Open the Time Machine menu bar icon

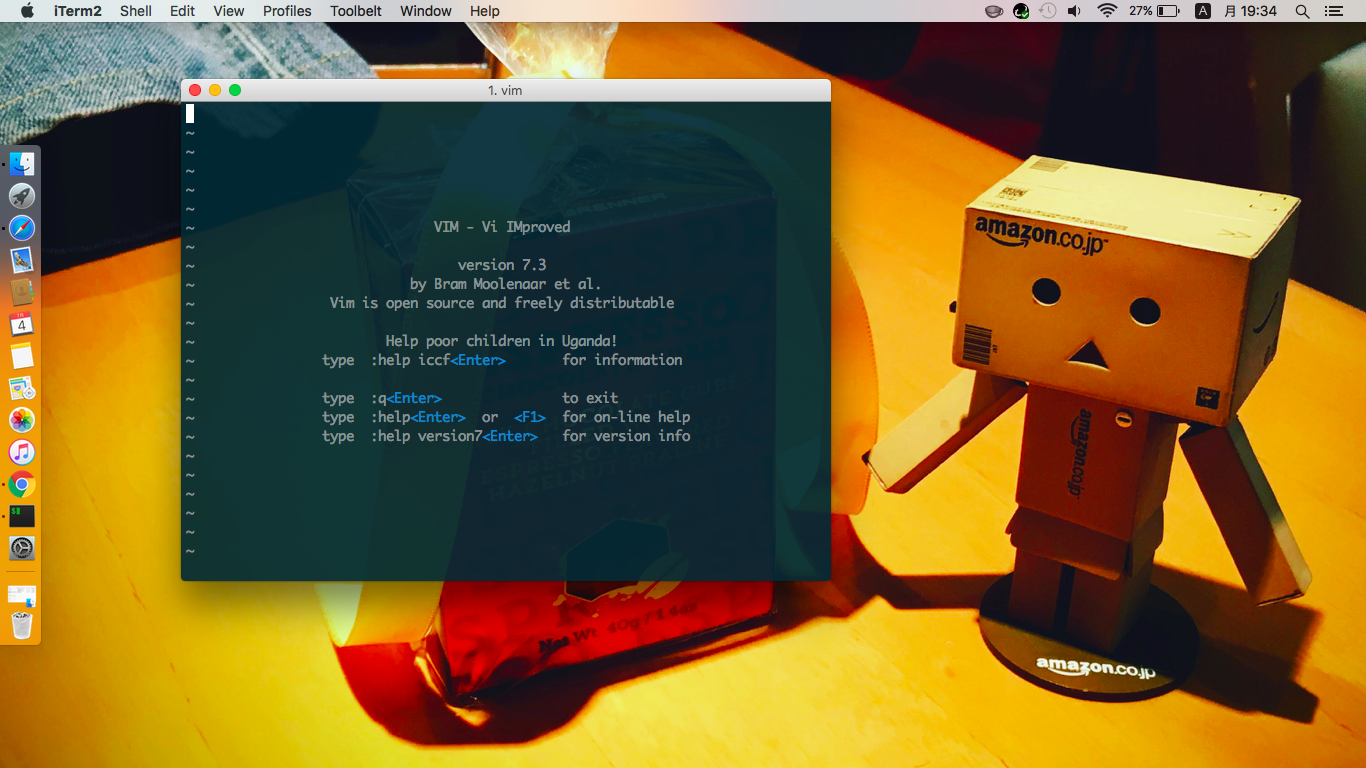[1048, 11]
